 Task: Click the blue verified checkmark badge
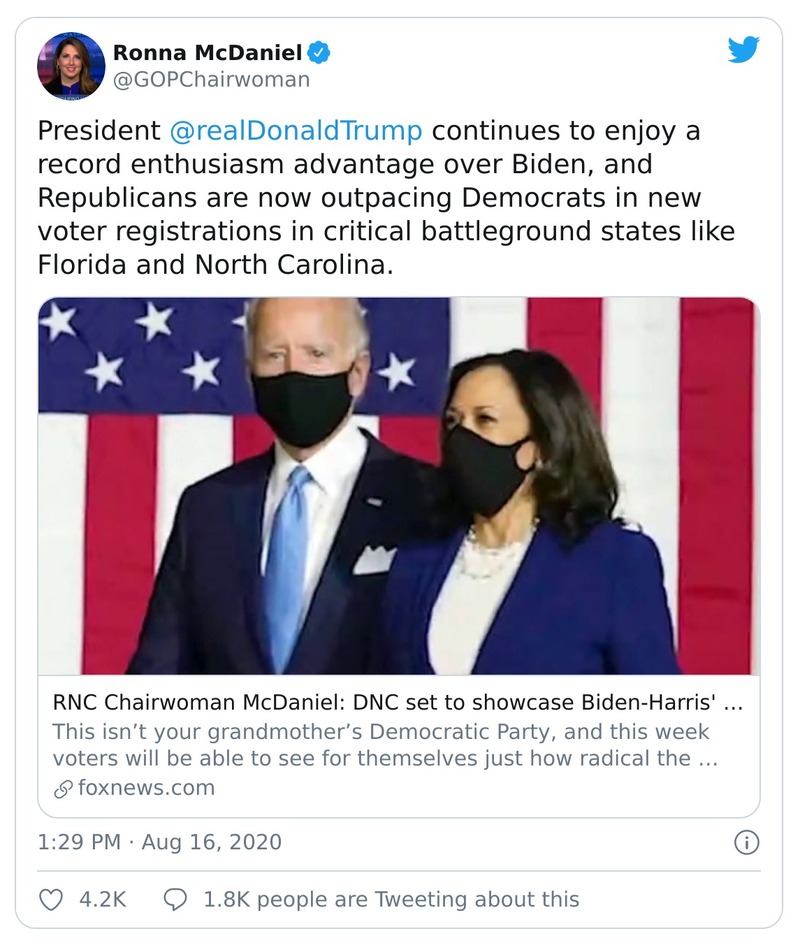[320, 52]
